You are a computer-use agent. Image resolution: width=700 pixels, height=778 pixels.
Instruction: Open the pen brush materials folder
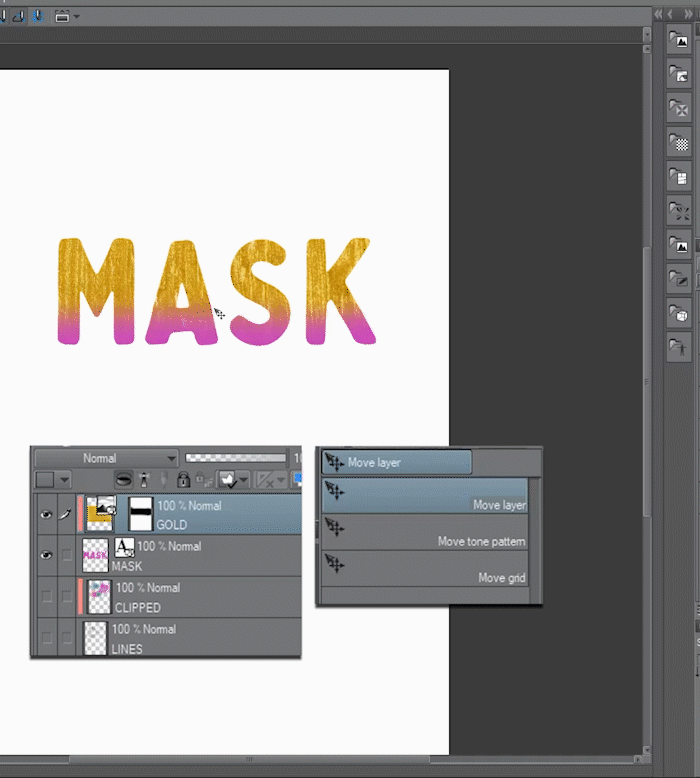tap(680, 280)
